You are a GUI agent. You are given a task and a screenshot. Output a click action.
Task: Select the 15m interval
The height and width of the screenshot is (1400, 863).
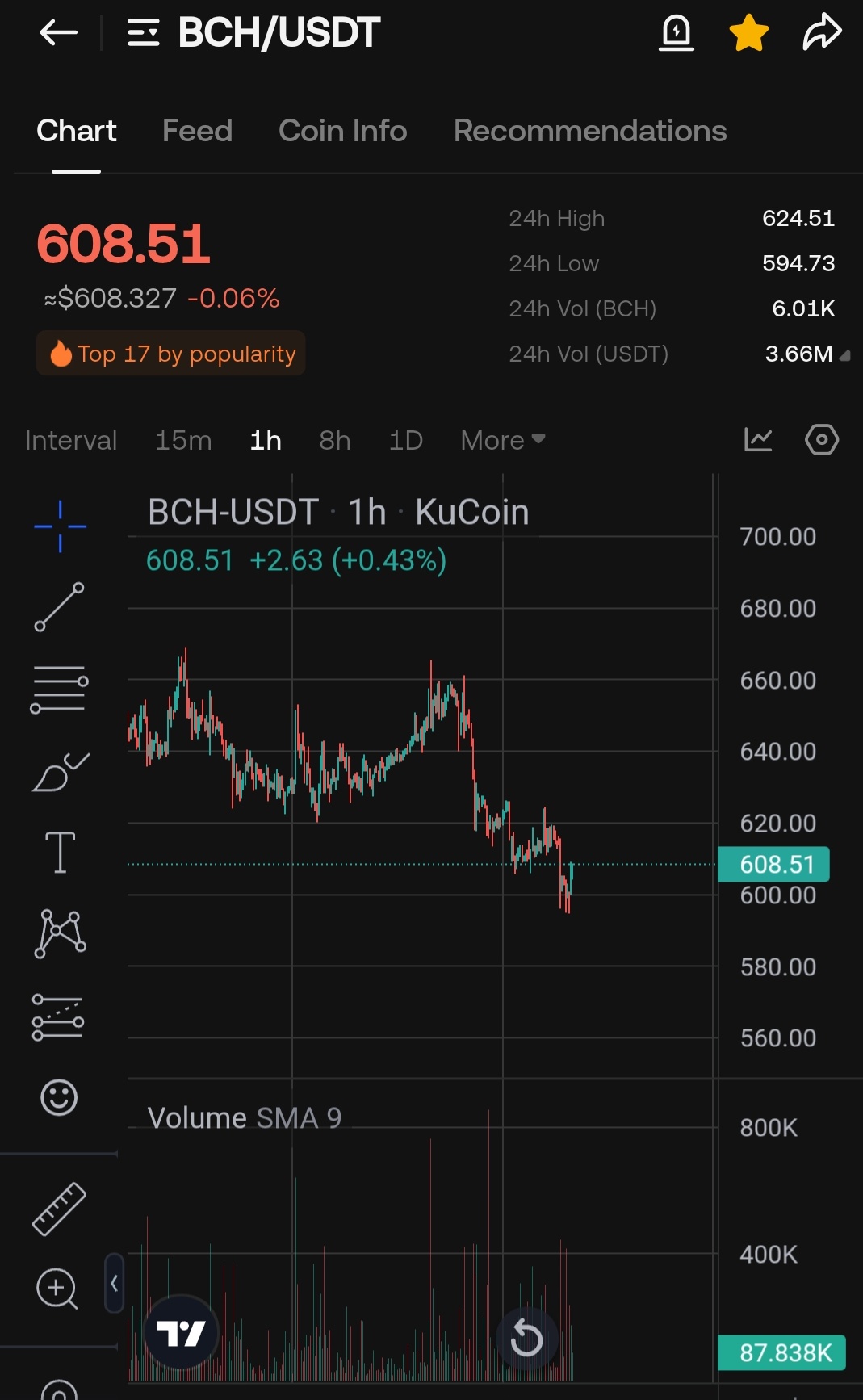(183, 440)
